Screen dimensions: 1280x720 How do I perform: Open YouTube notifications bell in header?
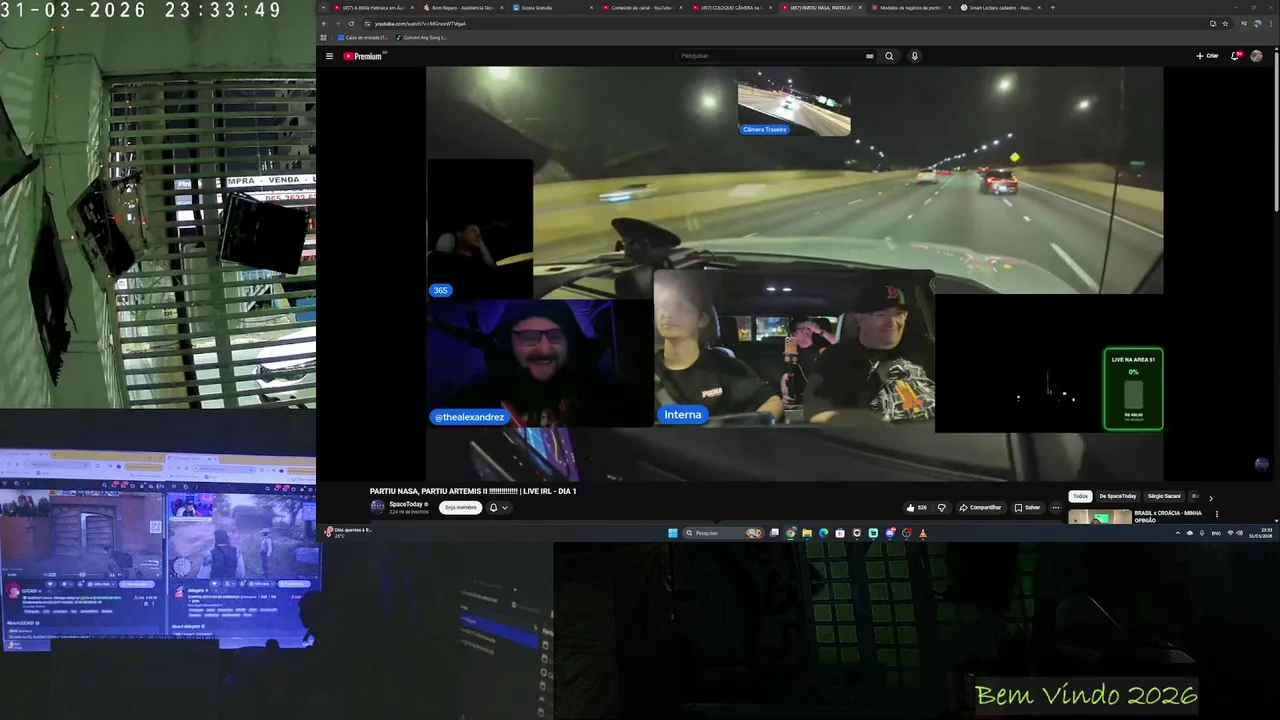1235,56
